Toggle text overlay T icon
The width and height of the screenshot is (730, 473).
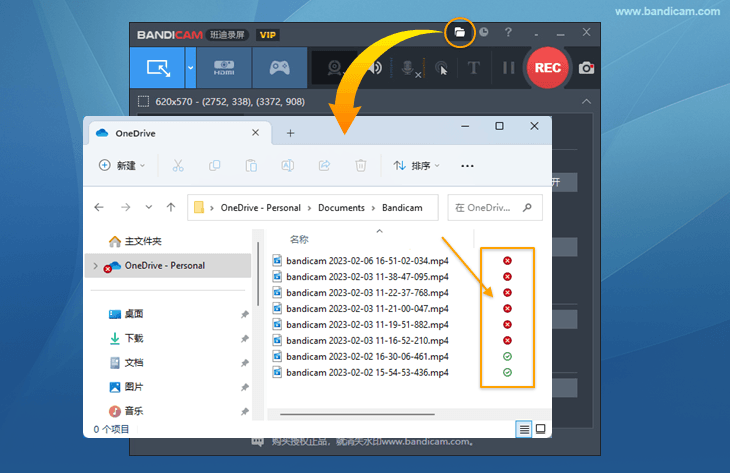point(473,68)
